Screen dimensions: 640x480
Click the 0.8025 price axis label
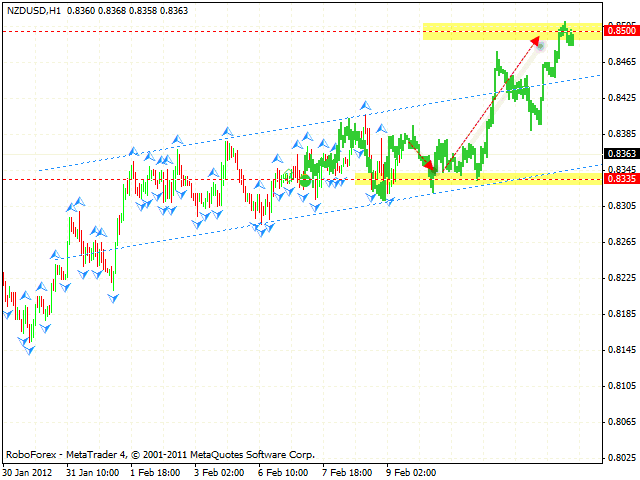tap(622, 458)
